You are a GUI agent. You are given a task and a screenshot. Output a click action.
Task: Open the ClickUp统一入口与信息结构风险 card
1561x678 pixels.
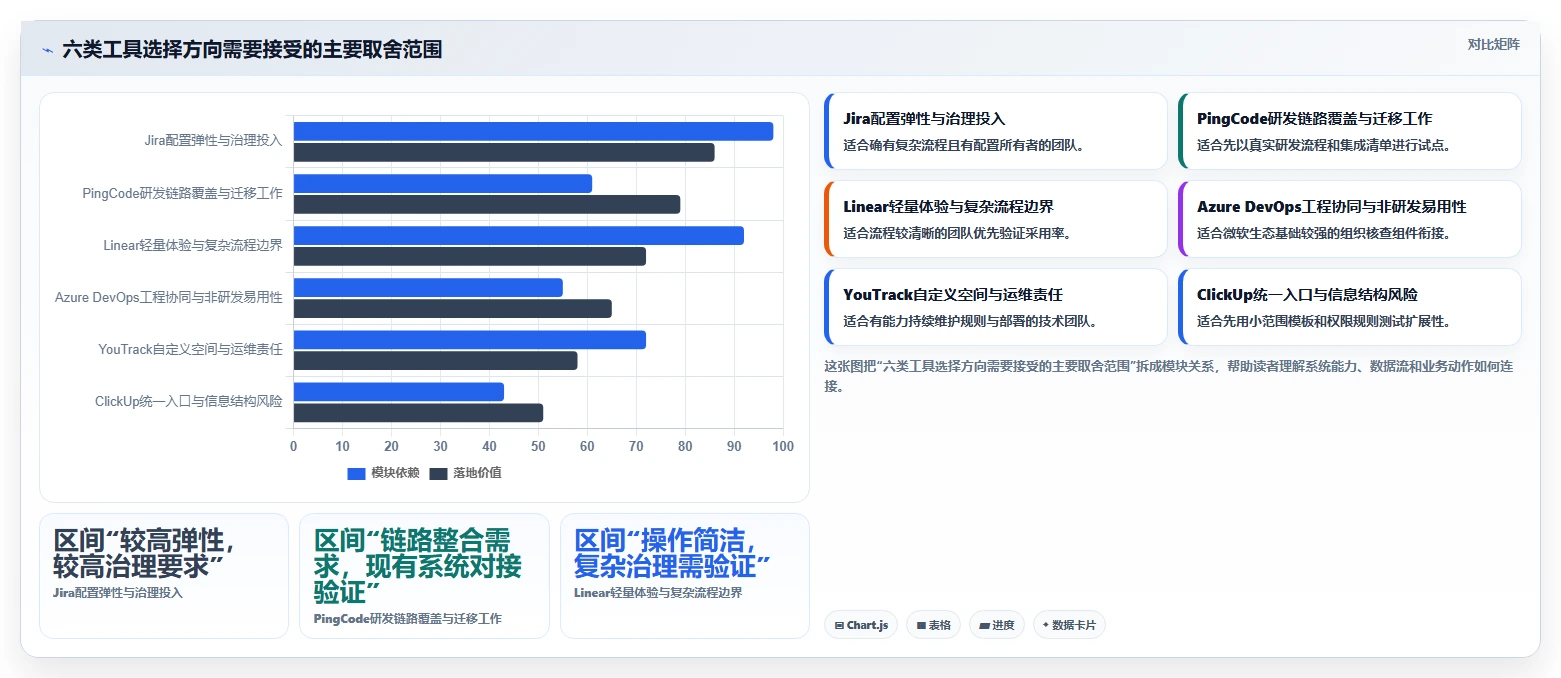click(x=1350, y=307)
